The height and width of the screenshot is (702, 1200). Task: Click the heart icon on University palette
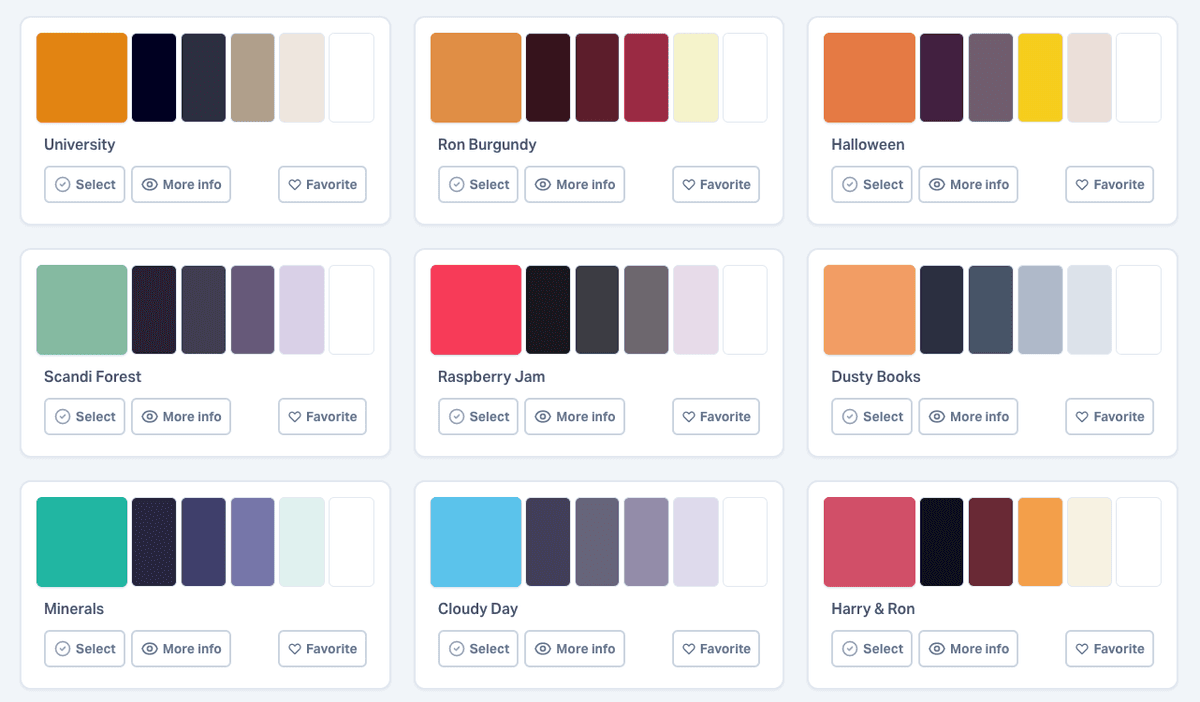tap(295, 185)
